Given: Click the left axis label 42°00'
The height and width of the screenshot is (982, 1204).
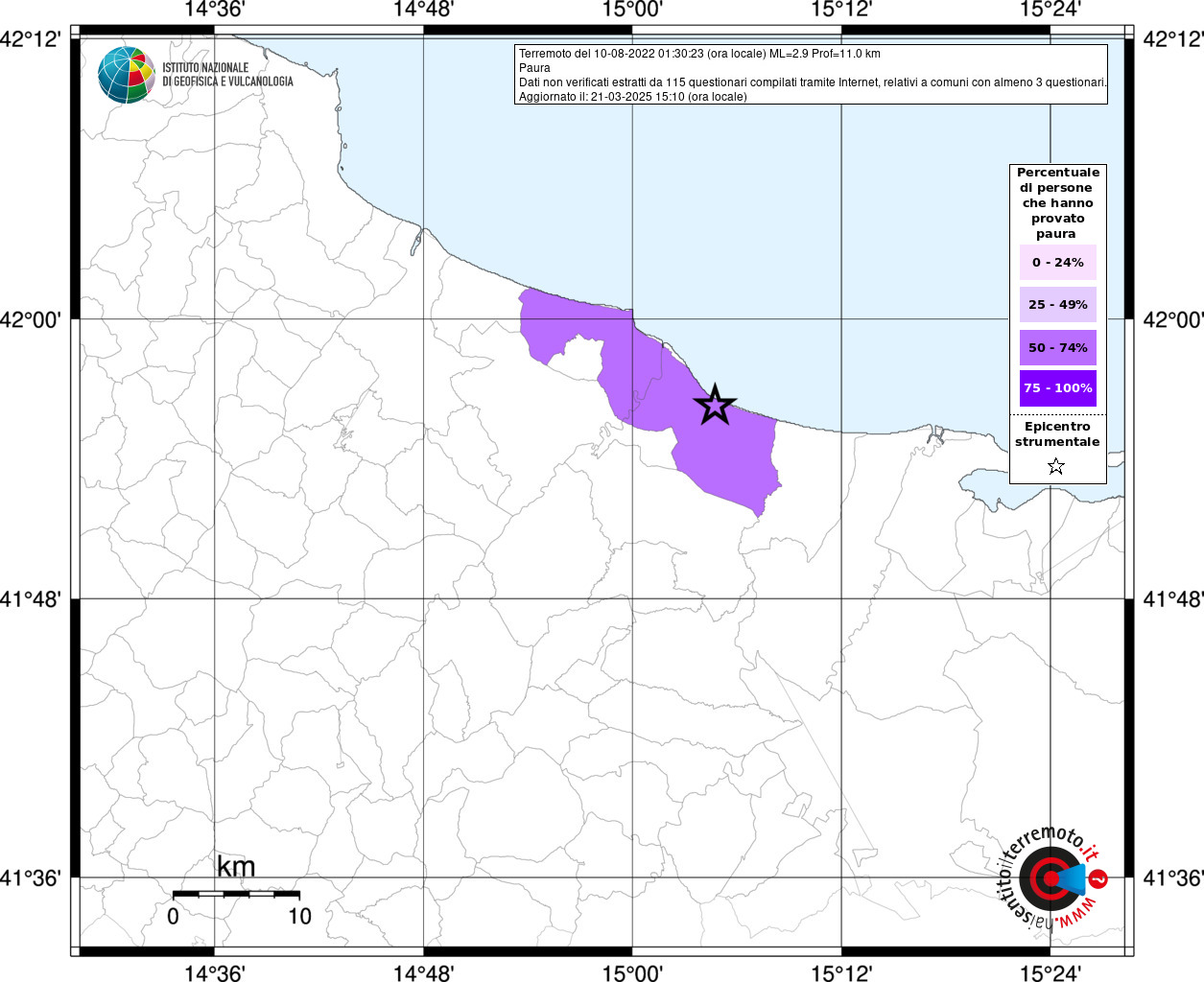Looking at the screenshot, I should tap(31, 319).
